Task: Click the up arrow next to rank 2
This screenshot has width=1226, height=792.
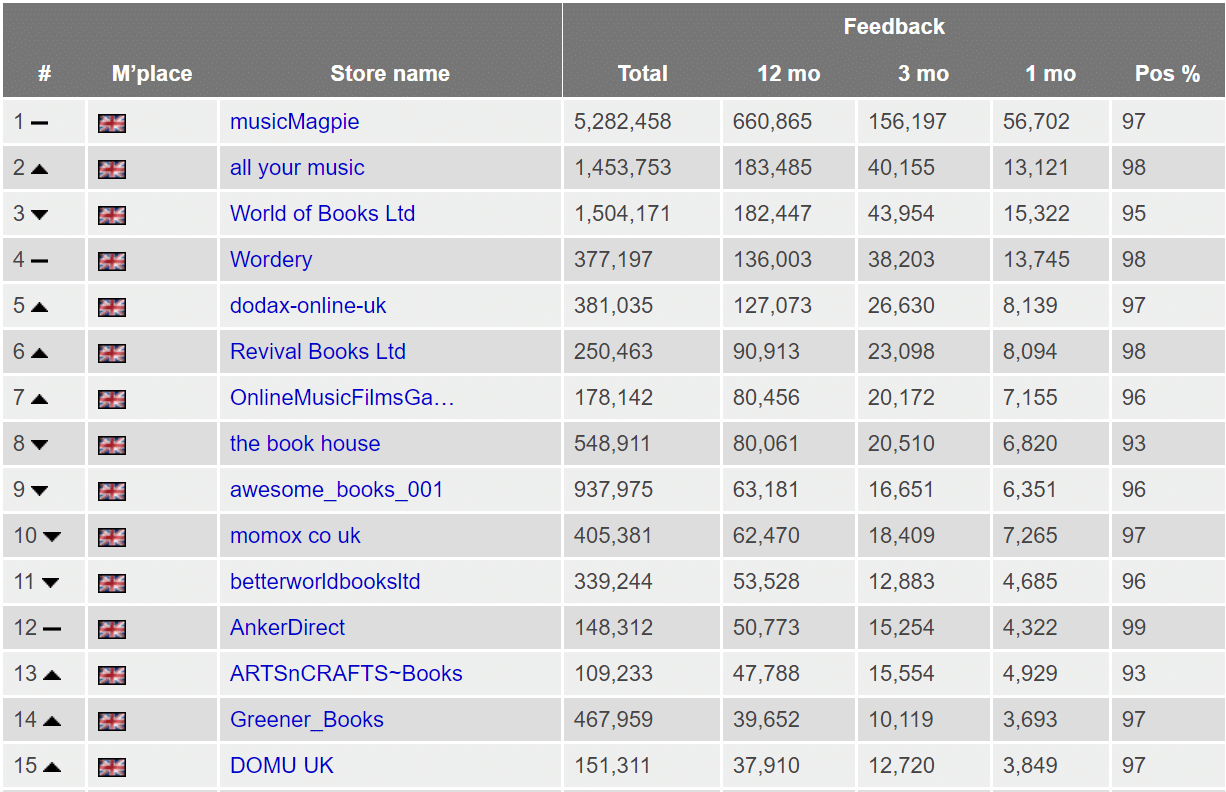Action: pyautogui.click(x=39, y=169)
